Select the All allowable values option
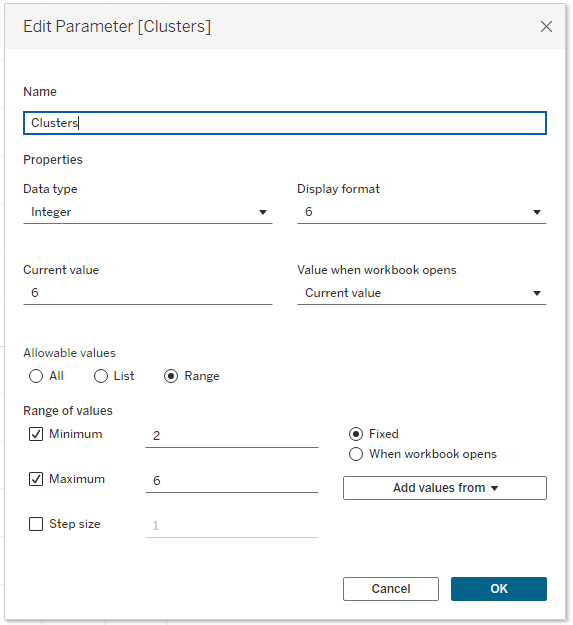Image resolution: width=573 pixels, height=625 pixels. click(x=36, y=376)
